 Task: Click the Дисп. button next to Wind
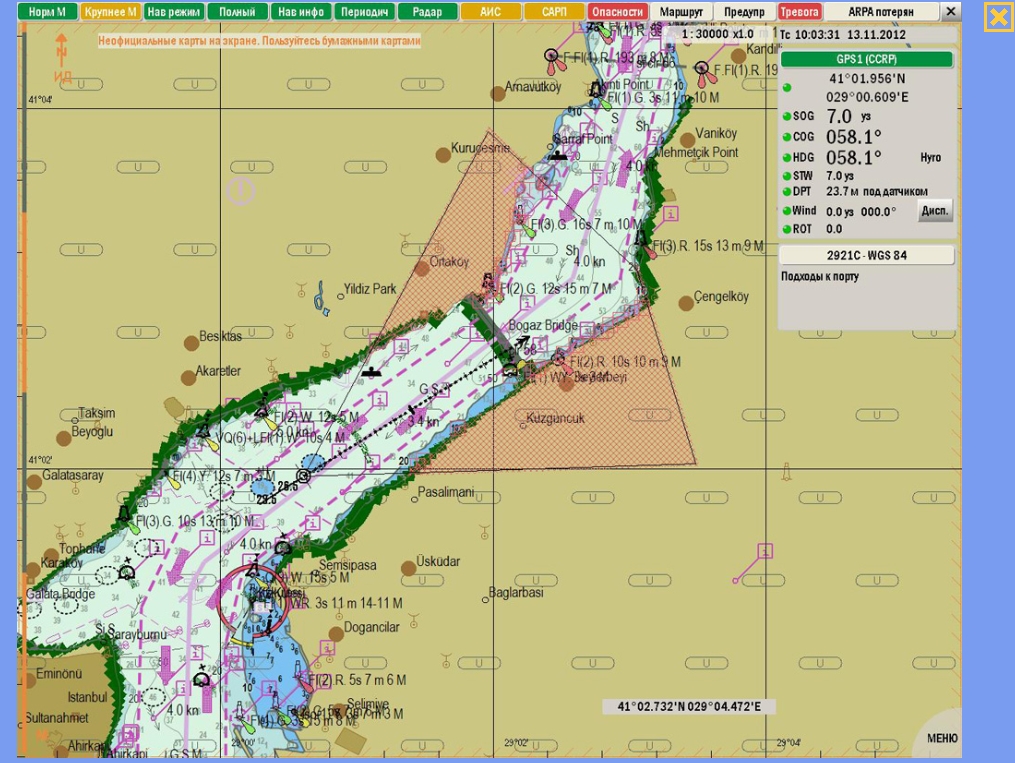tap(935, 211)
